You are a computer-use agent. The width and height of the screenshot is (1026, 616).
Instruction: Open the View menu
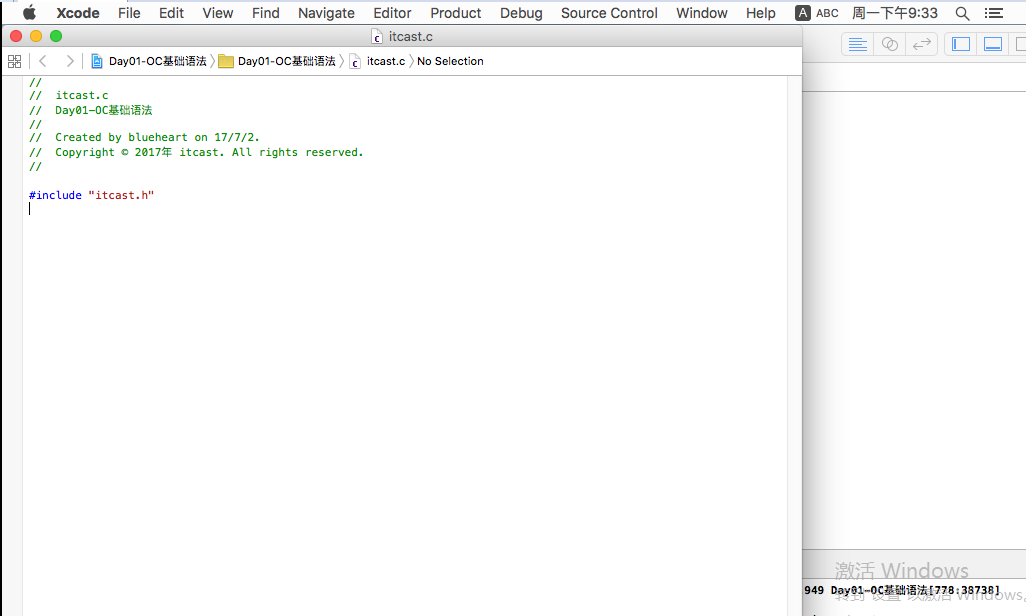tap(218, 13)
